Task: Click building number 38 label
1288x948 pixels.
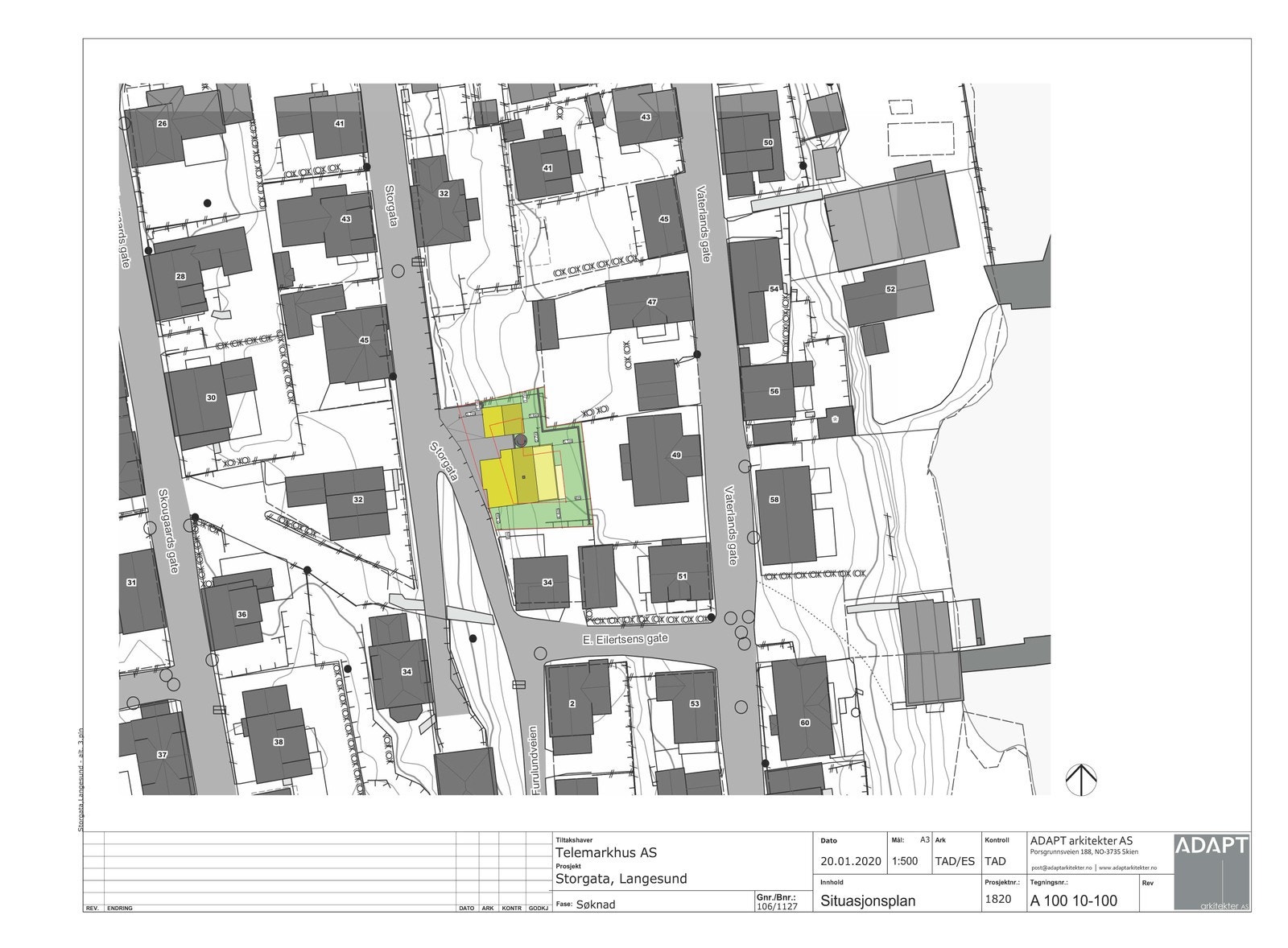Action: pos(279,741)
